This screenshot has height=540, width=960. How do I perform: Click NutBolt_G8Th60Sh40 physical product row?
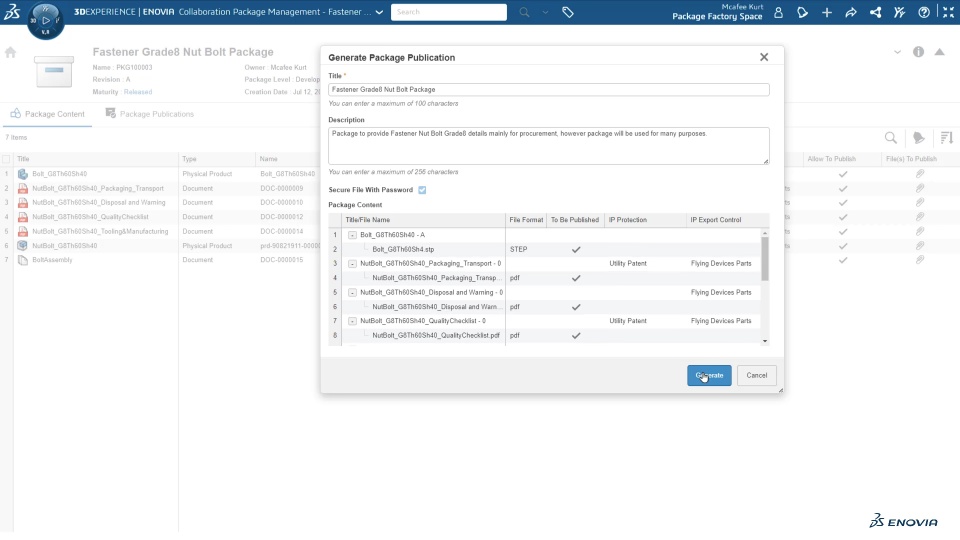pos(64,246)
